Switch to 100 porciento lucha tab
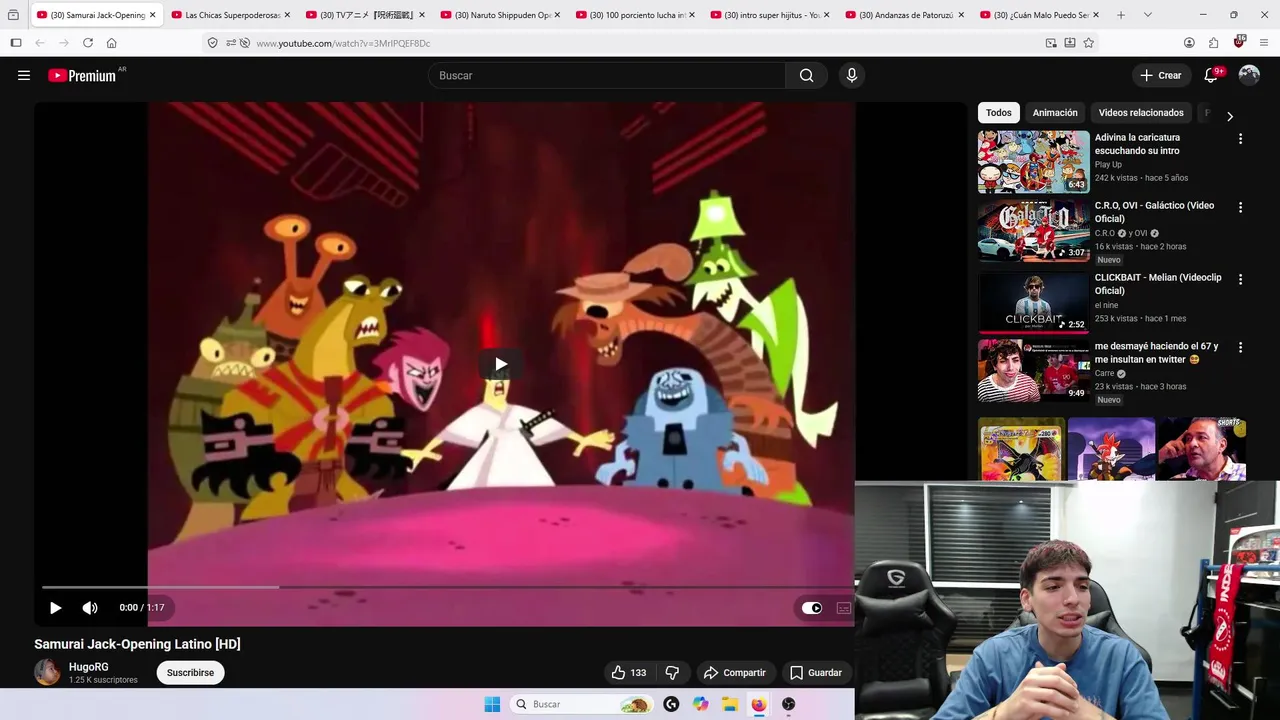This screenshot has height=720, width=1280. click(637, 15)
